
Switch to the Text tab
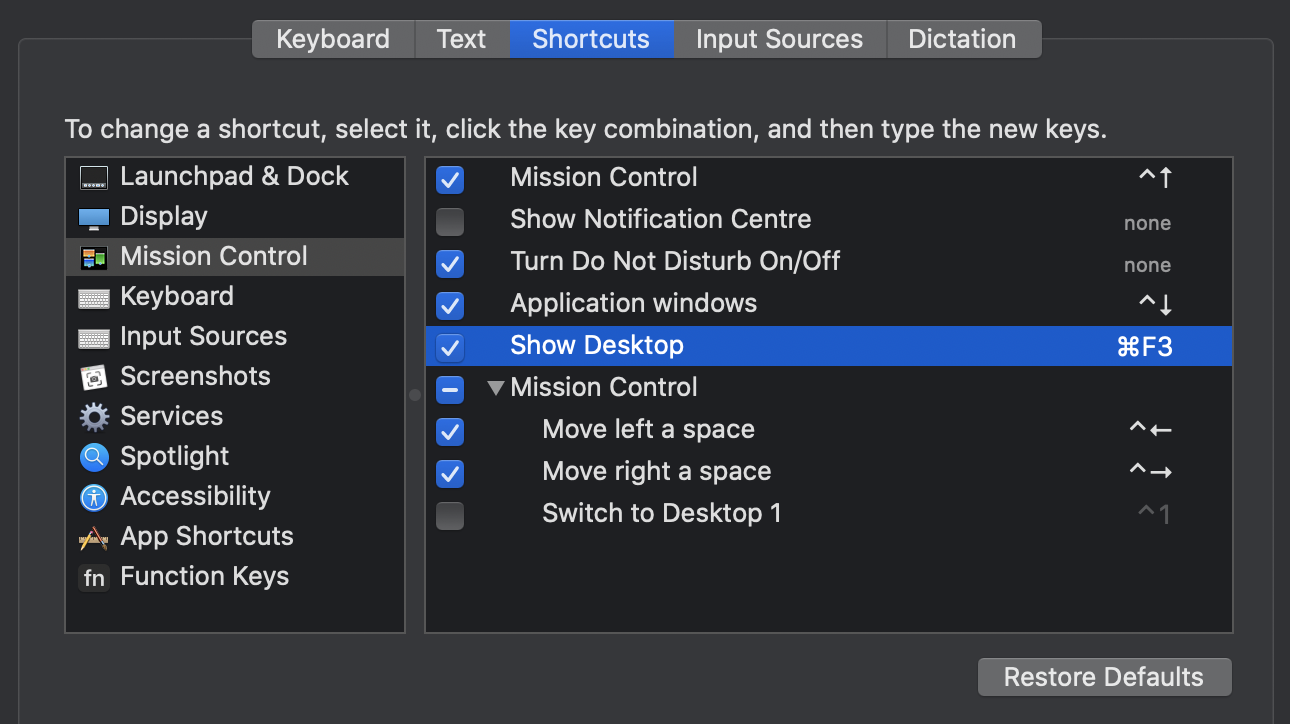click(x=461, y=38)
